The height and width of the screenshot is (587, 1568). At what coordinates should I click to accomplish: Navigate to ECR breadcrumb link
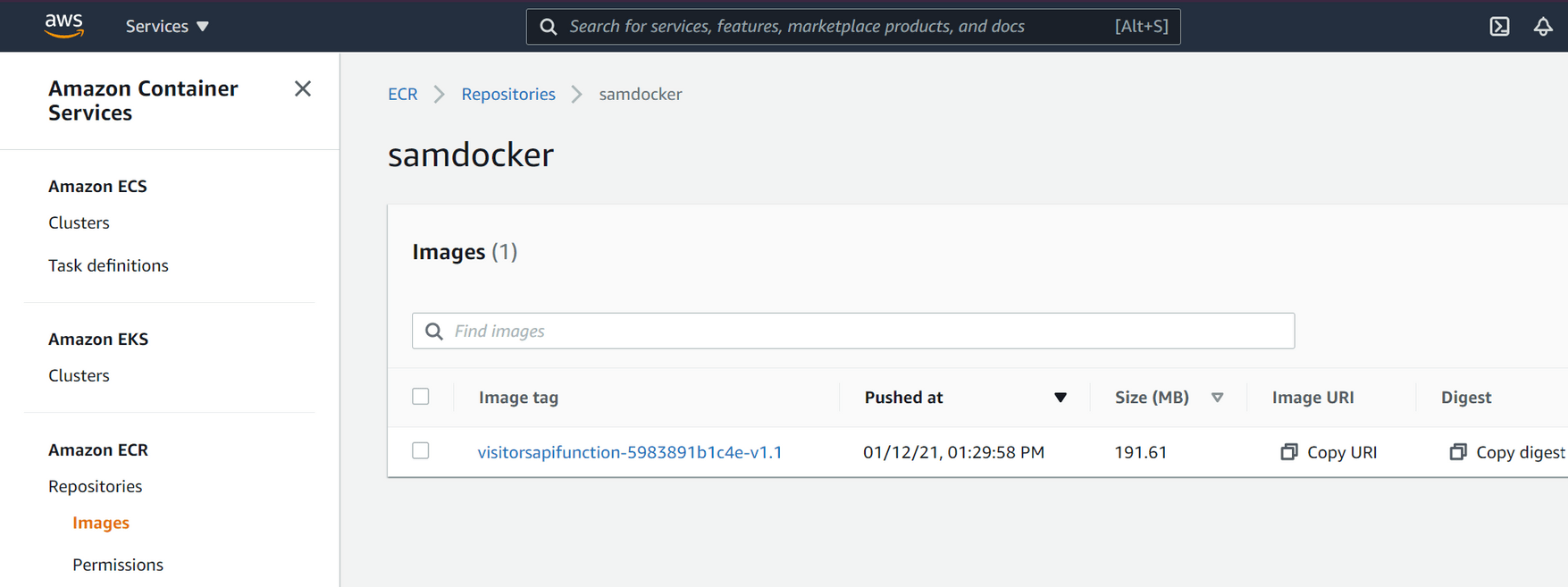click(402, 94)
